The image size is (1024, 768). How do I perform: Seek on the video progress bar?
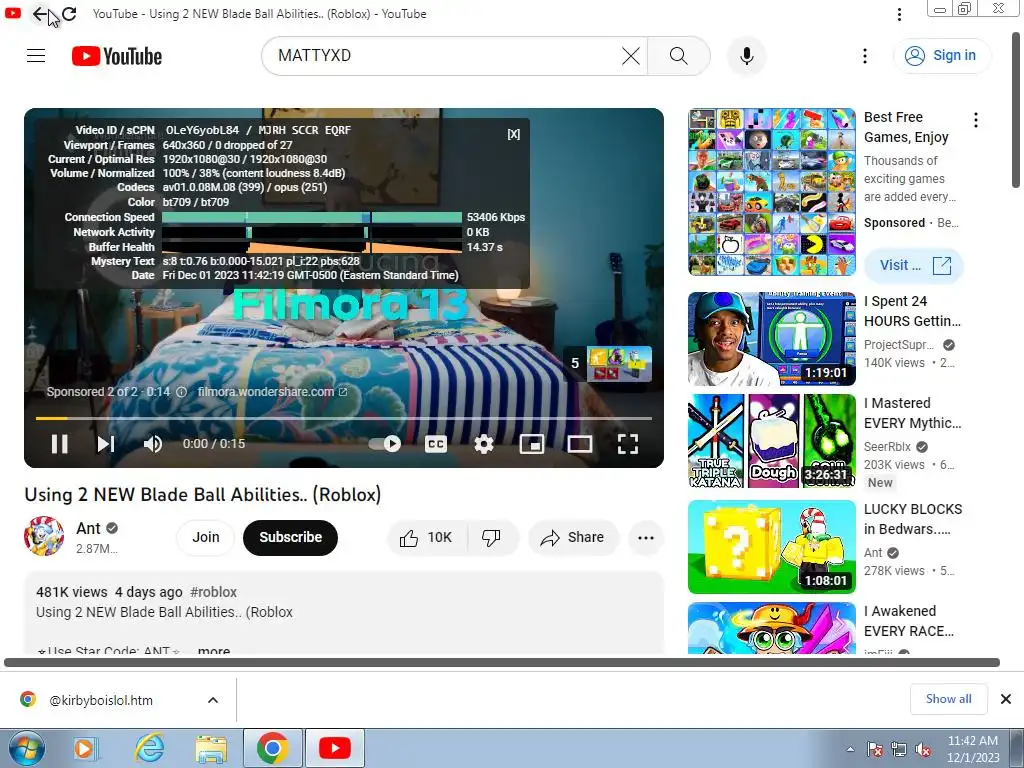(x=344, y=418)
